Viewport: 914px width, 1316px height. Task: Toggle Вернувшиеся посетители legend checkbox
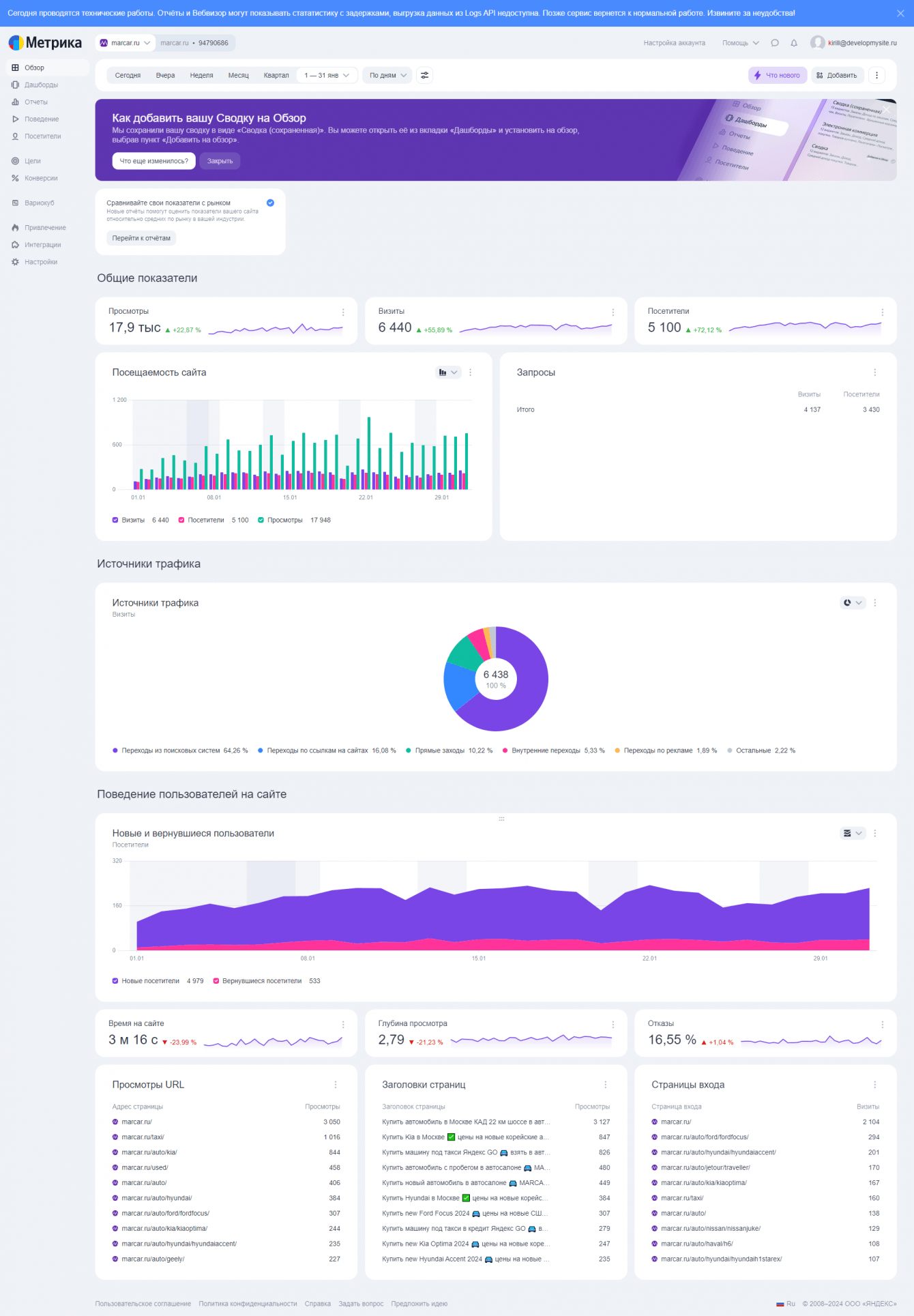(216, 981)
